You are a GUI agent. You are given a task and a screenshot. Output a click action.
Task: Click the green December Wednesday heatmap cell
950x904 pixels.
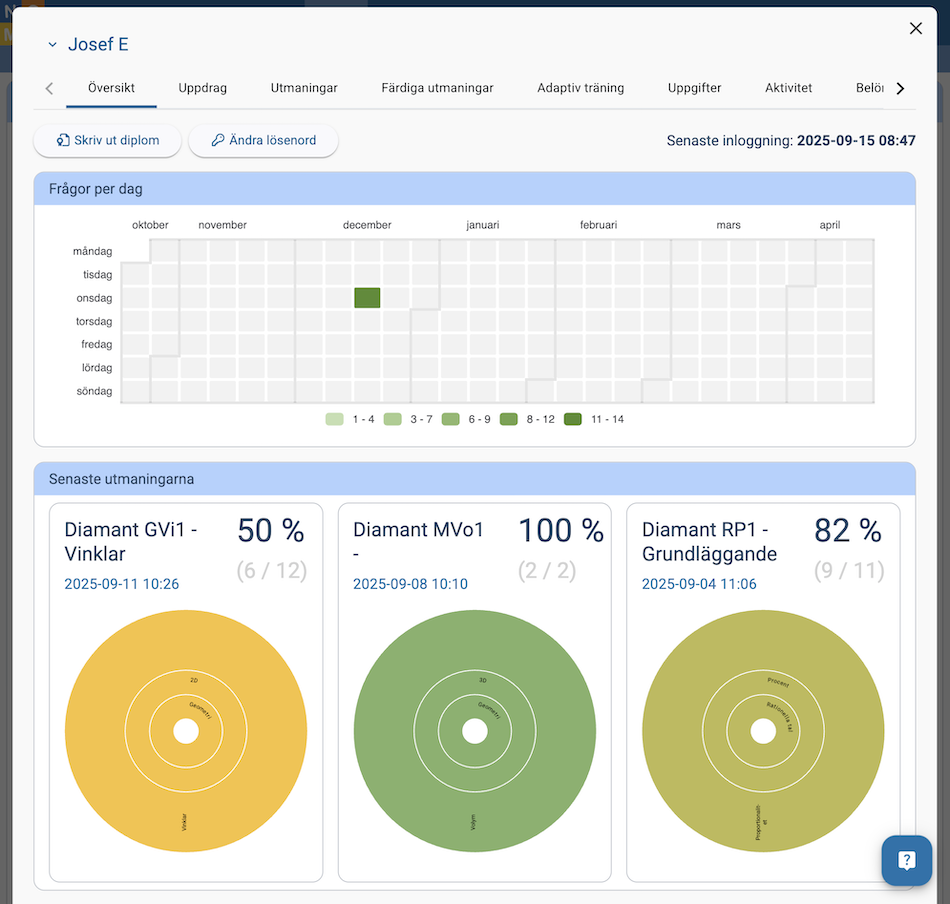pyautogui.click(x=367, y=297)
